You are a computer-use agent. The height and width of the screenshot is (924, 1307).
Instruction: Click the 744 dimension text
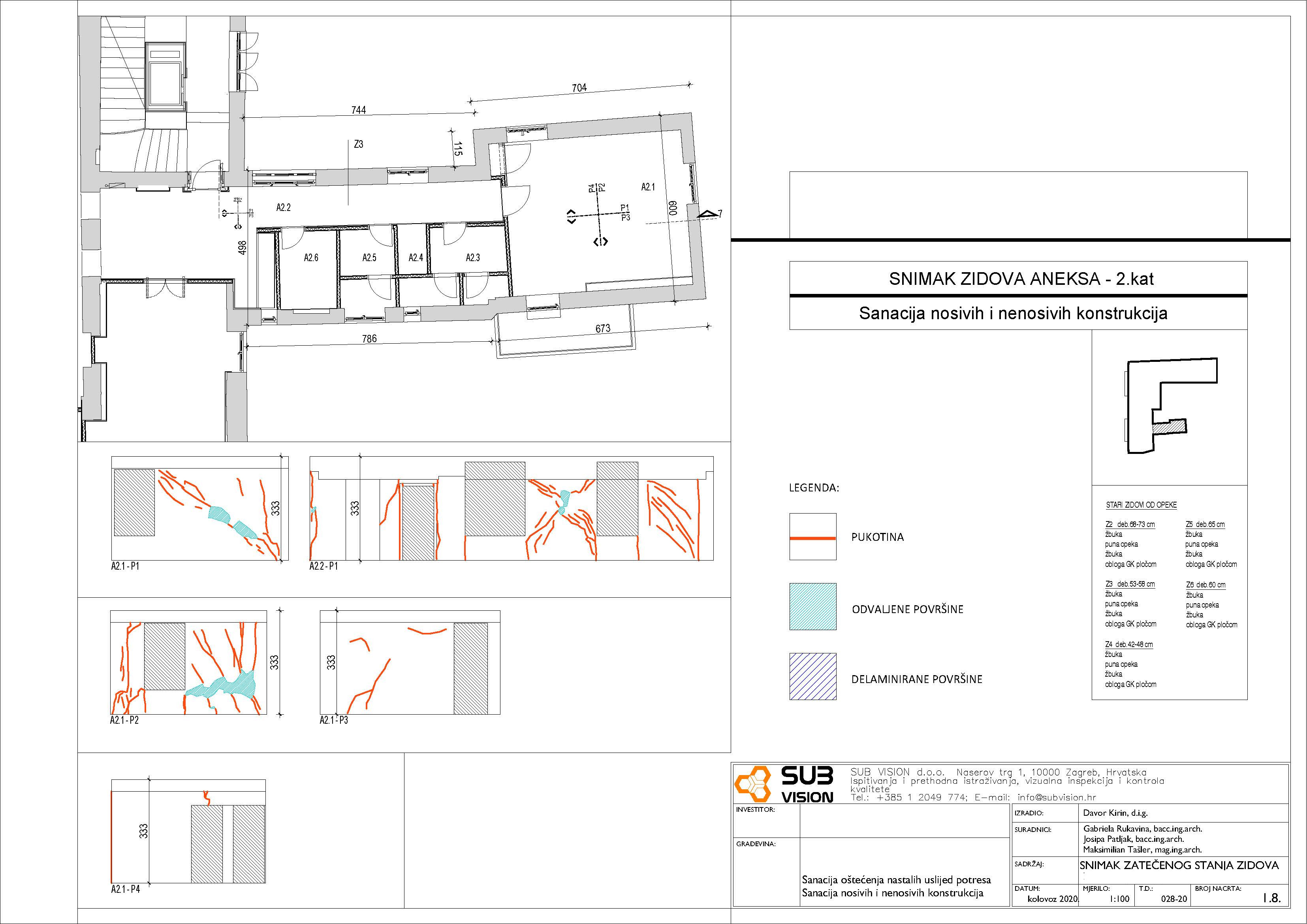[359, 110]
